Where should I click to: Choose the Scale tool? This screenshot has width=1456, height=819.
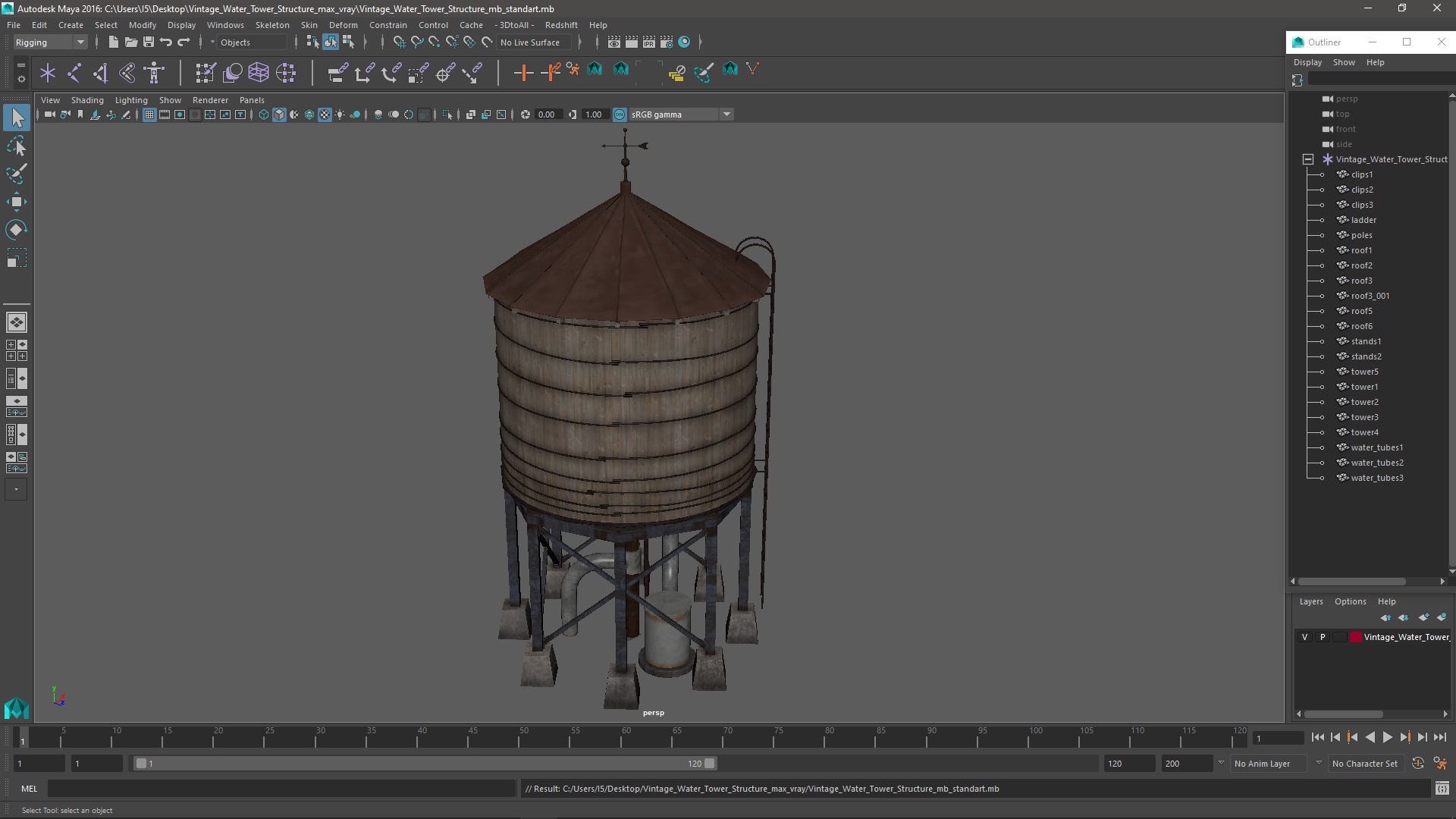tap(17, 258)
